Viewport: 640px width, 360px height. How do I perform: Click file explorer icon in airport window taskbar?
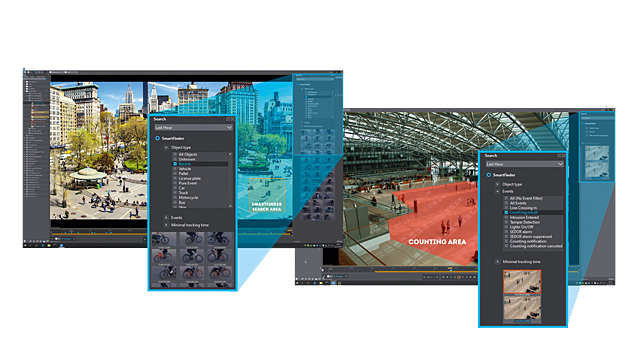click(321, 282)
